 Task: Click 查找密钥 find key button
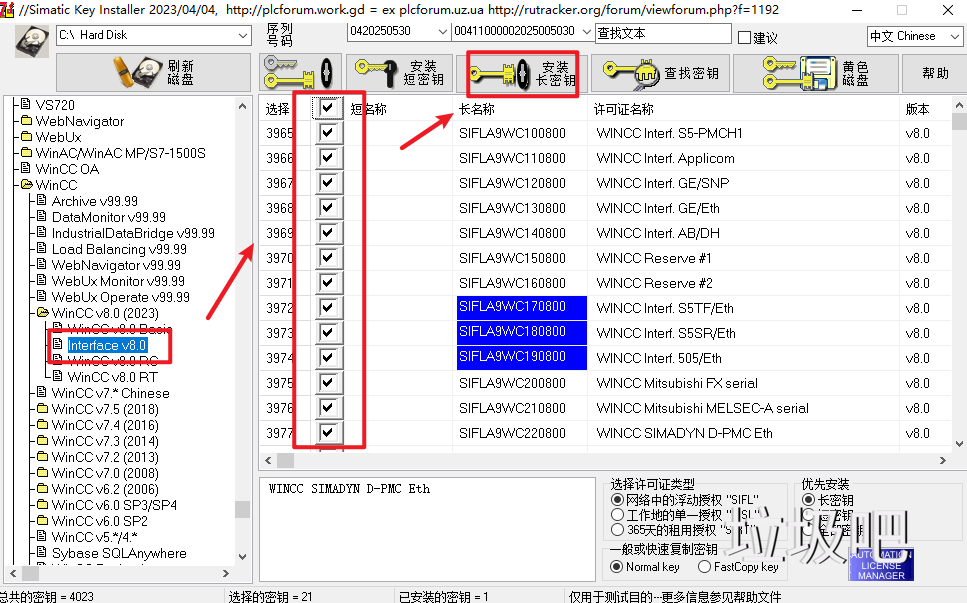tap(660, 73)
